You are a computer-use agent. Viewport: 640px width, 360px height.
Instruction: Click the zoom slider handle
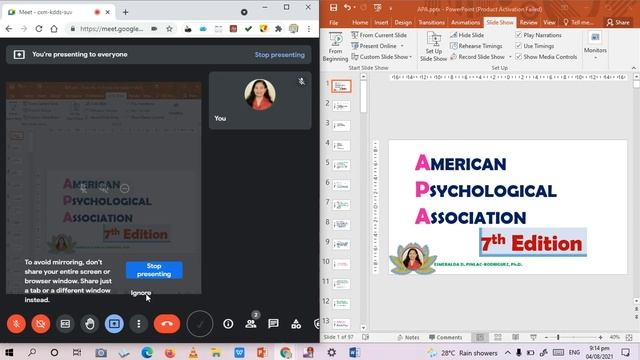pyautogui.click(x=558, y=337)
